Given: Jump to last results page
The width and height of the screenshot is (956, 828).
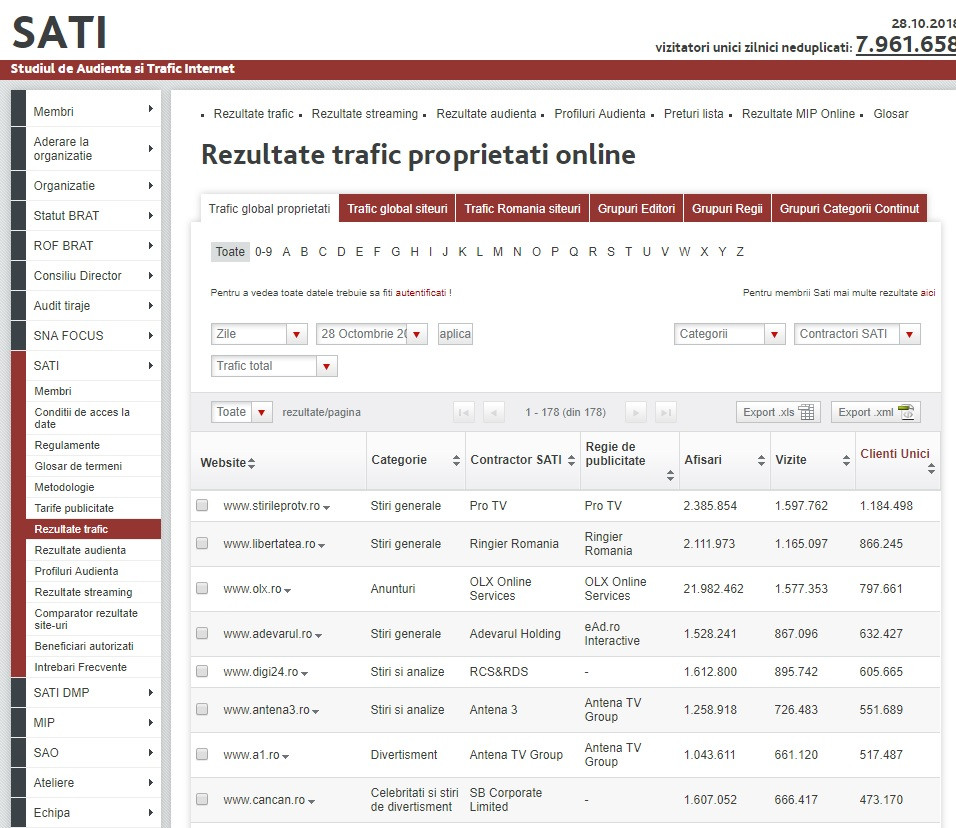Looking at the screenshot, I should click(666, 412).
